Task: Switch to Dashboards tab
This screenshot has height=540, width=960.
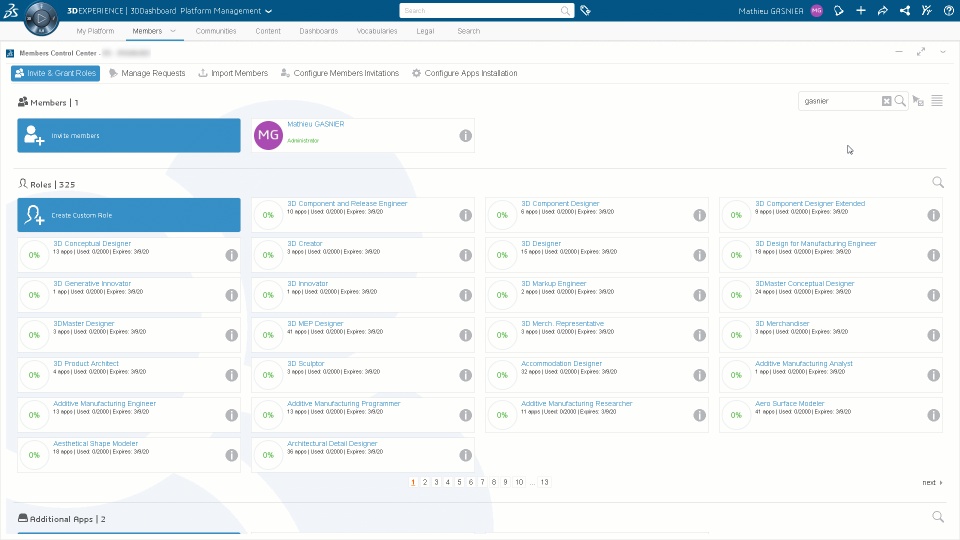Action: pos(318,31)
